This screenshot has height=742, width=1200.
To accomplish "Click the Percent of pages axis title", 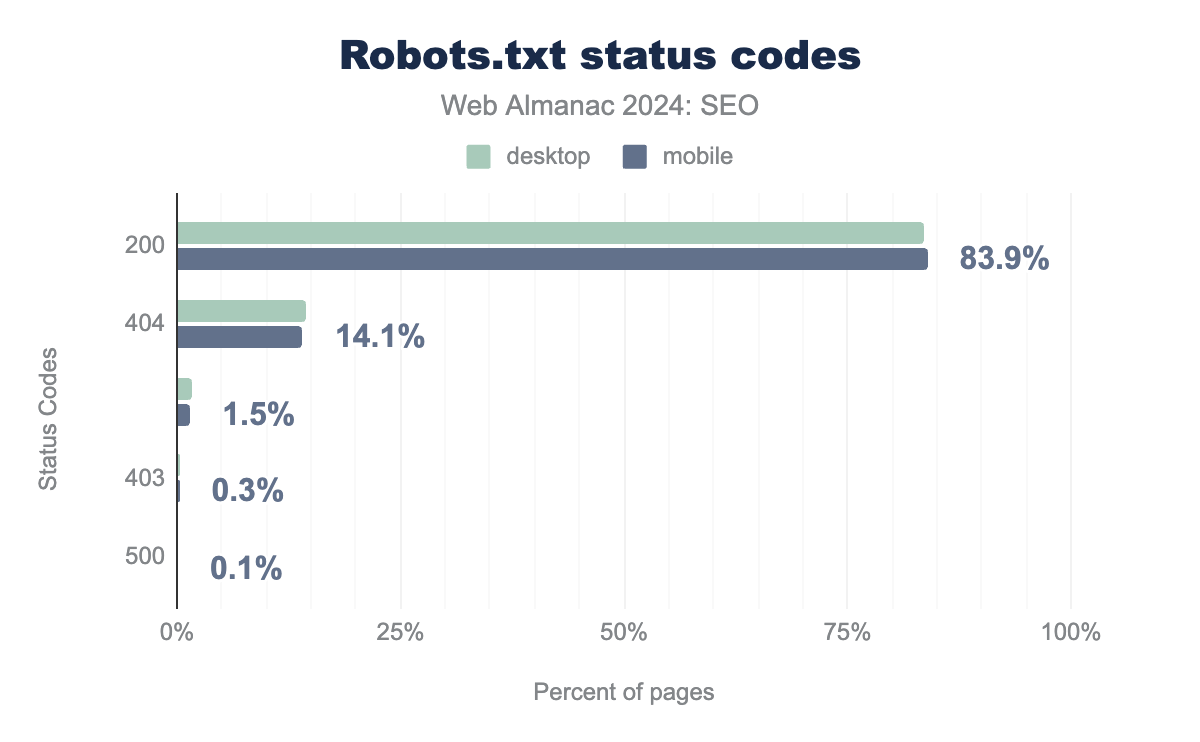I will pos(624,692).
